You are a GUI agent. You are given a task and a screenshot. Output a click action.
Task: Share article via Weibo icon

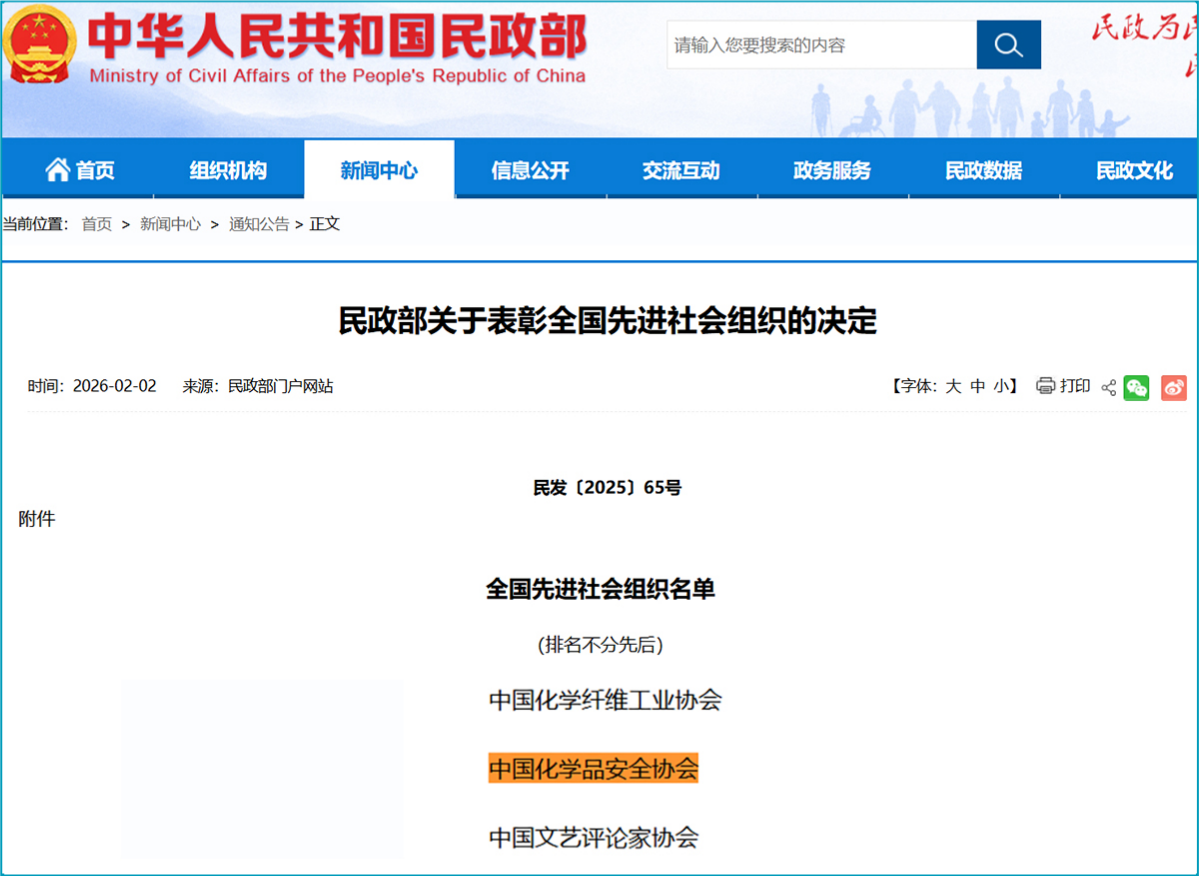(x=1173, y=387)
